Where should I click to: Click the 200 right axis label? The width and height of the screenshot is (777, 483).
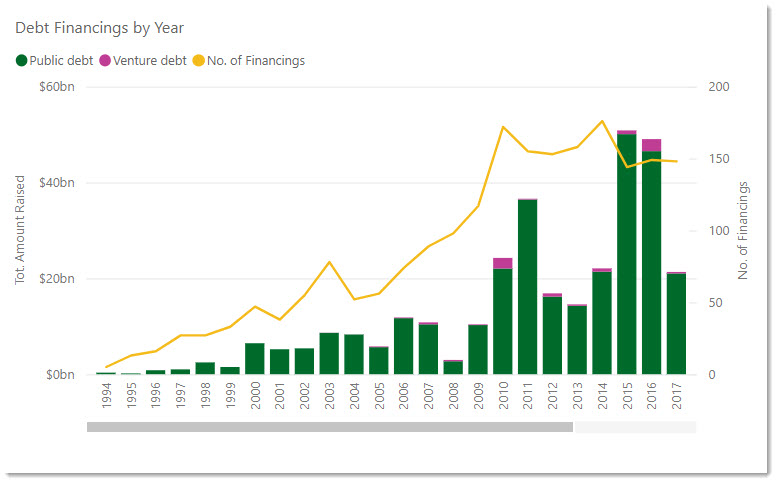point(719,87)
